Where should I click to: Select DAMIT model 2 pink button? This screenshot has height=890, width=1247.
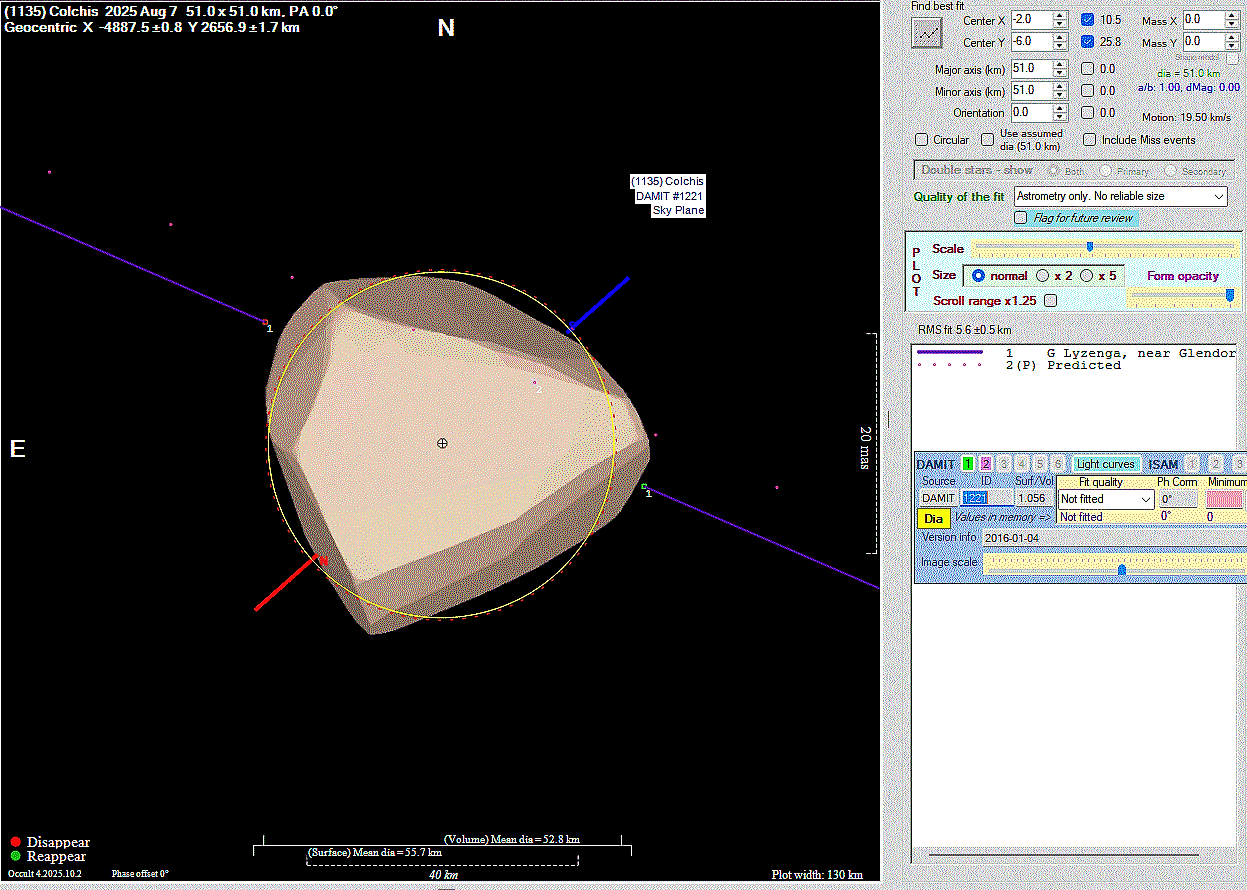coord(986,464)
